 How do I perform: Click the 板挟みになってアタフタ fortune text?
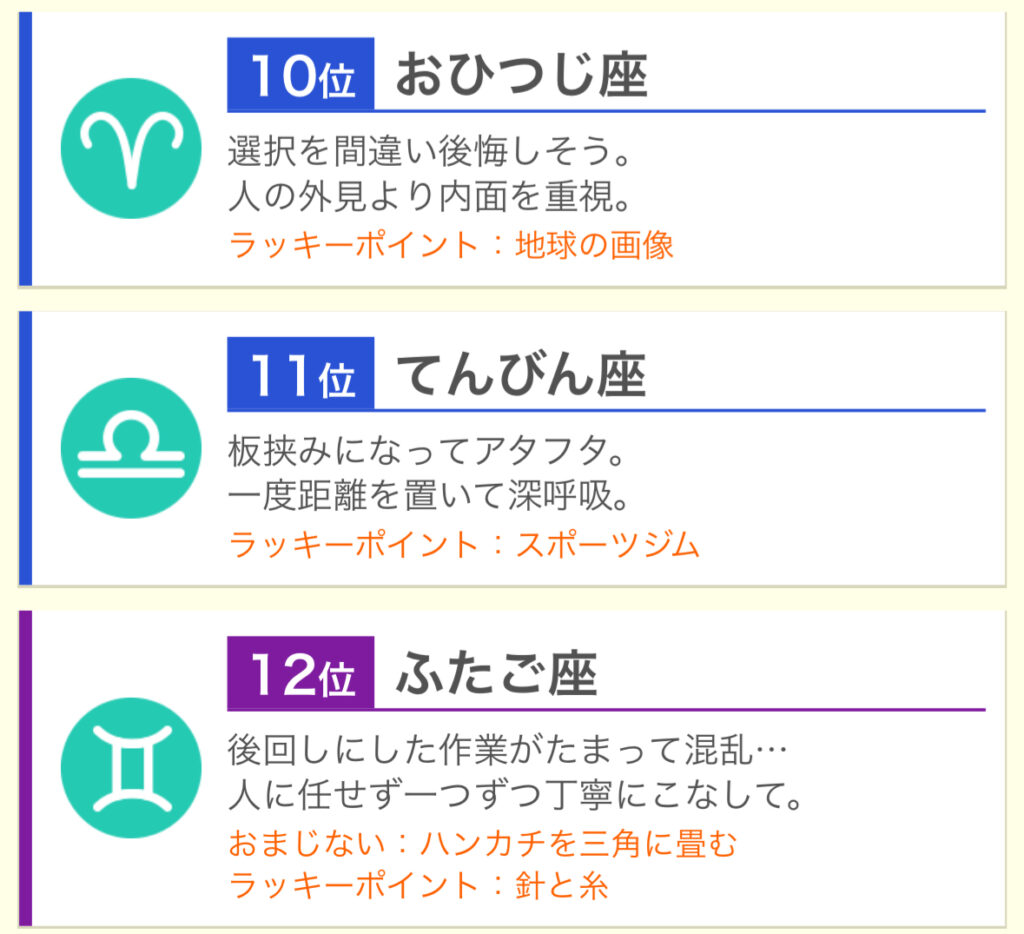click(x=426, y=451)
